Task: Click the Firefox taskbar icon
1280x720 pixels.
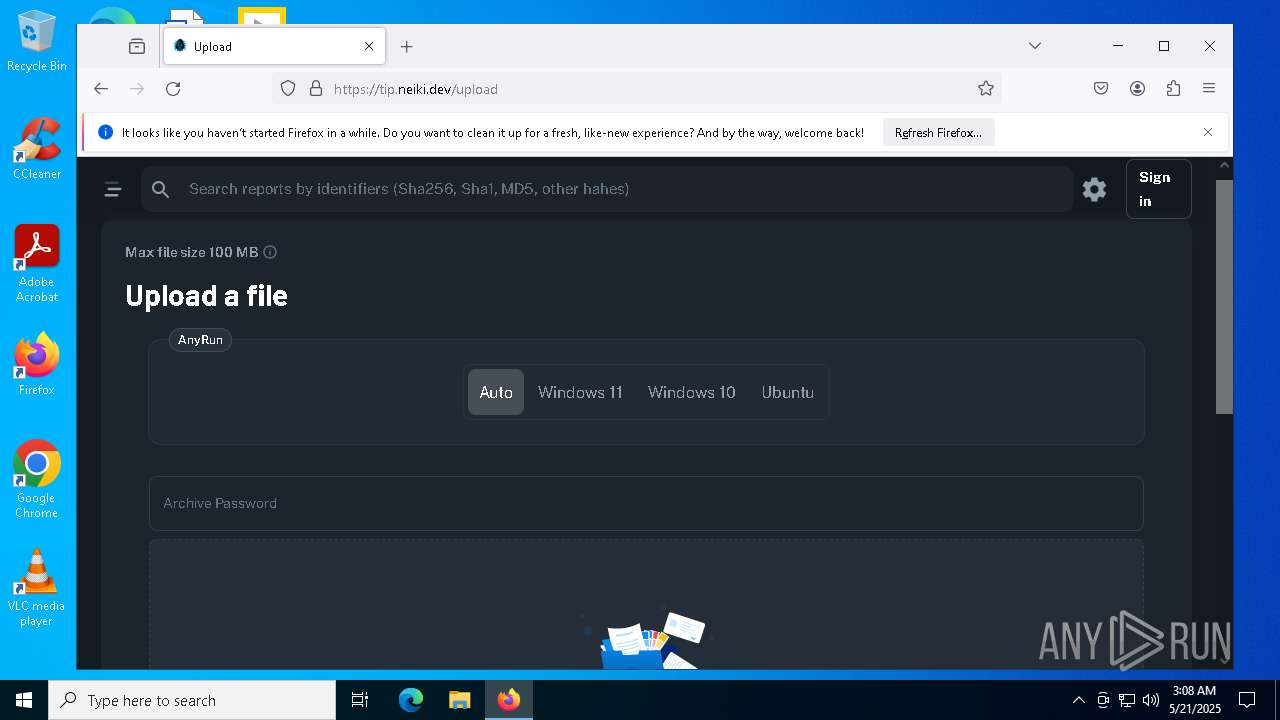Action: pyautogui.click(x=509, y=700)
